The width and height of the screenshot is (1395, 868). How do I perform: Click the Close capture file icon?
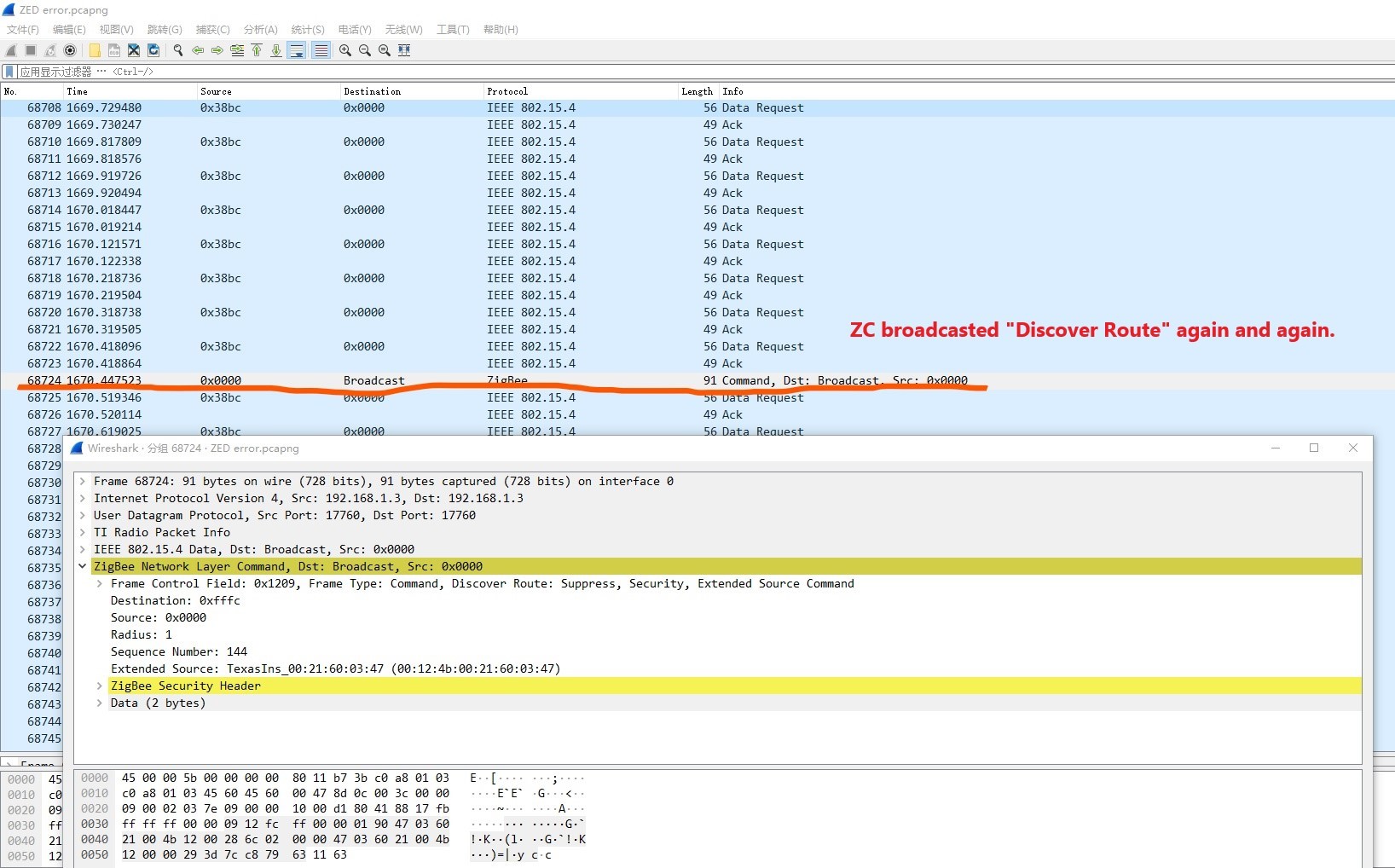point(134,50)
